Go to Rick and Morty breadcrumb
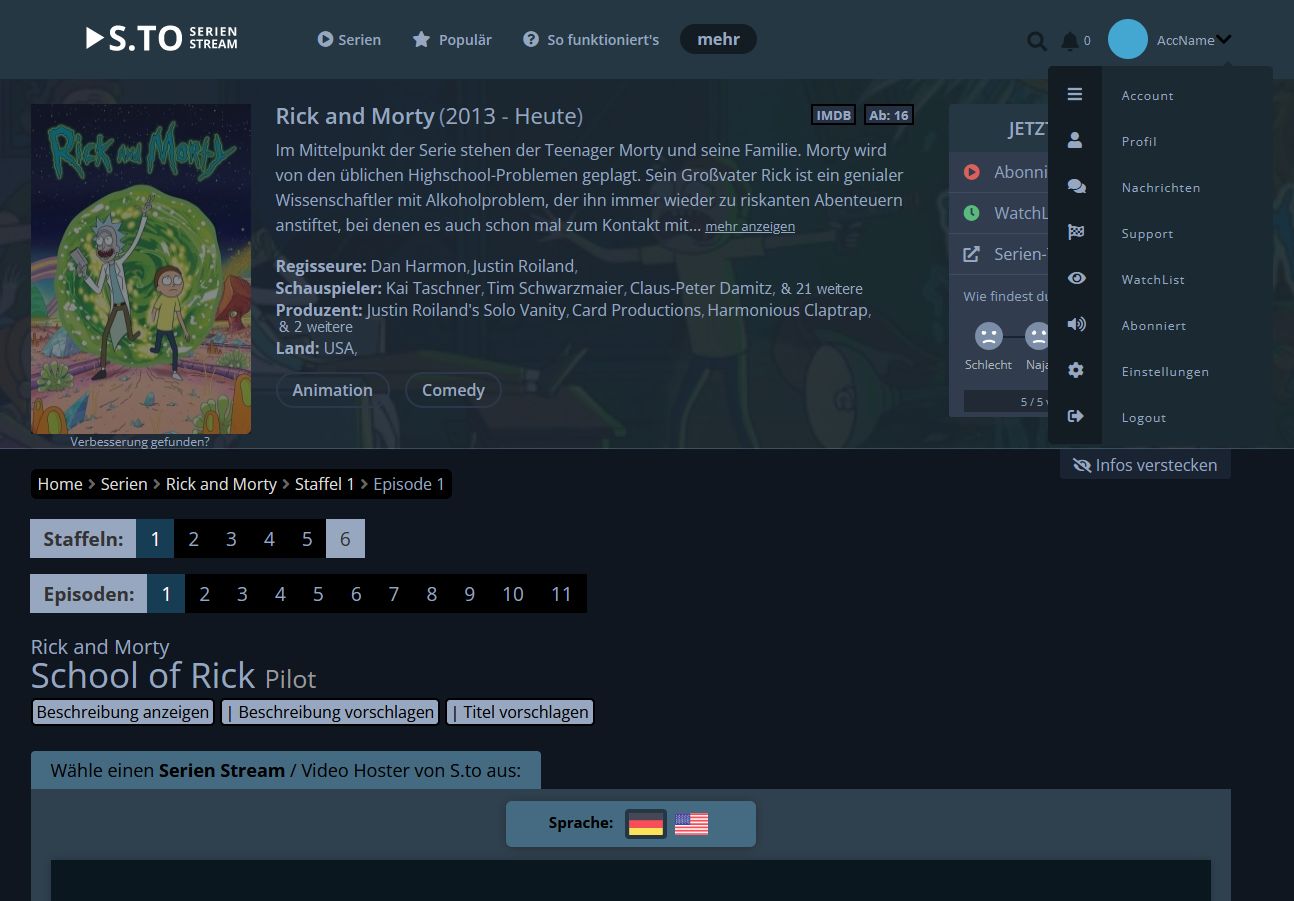Screen dimensions: 1294x901 (221, 484)
